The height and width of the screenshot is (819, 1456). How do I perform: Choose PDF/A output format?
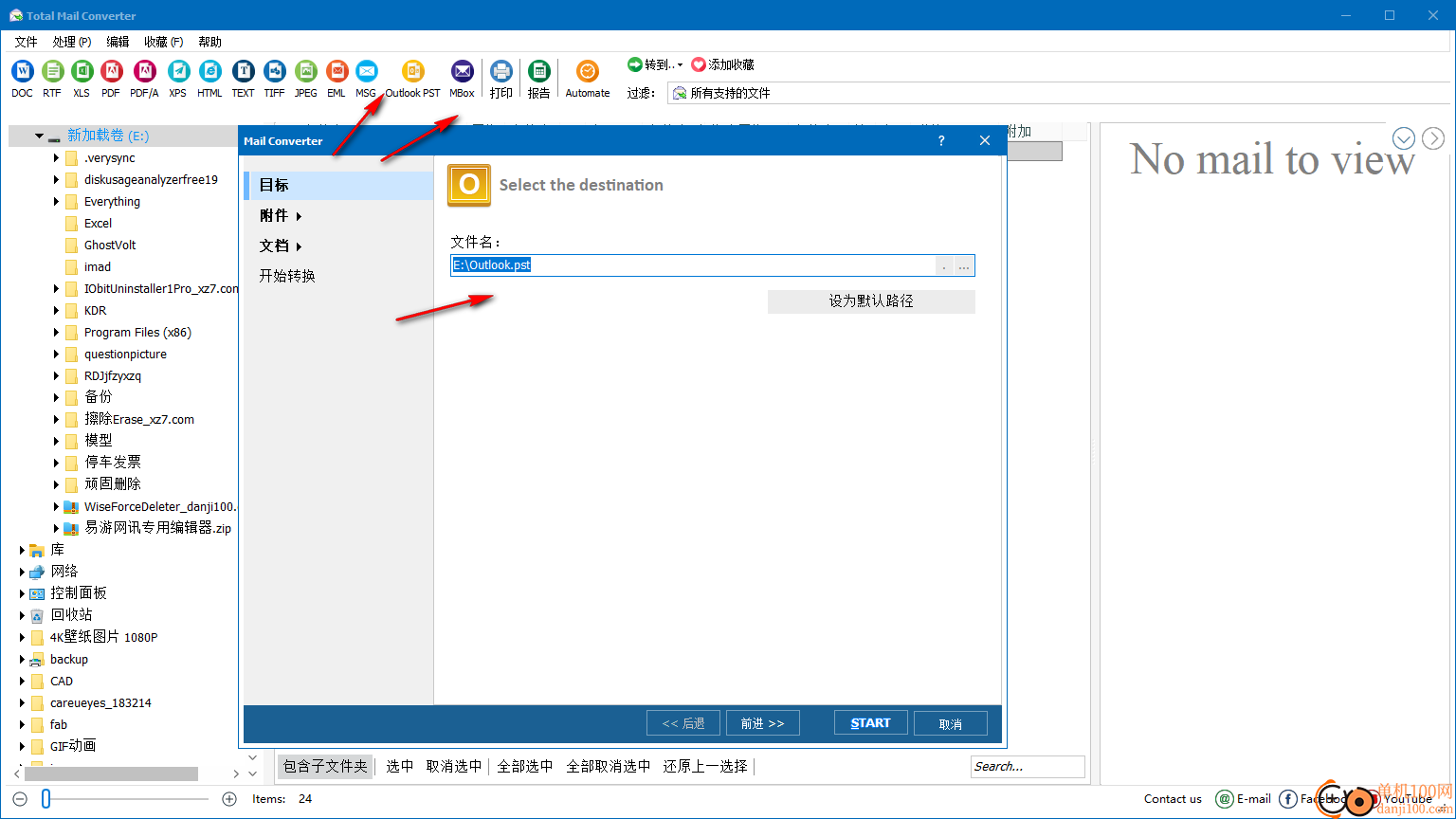144,71
